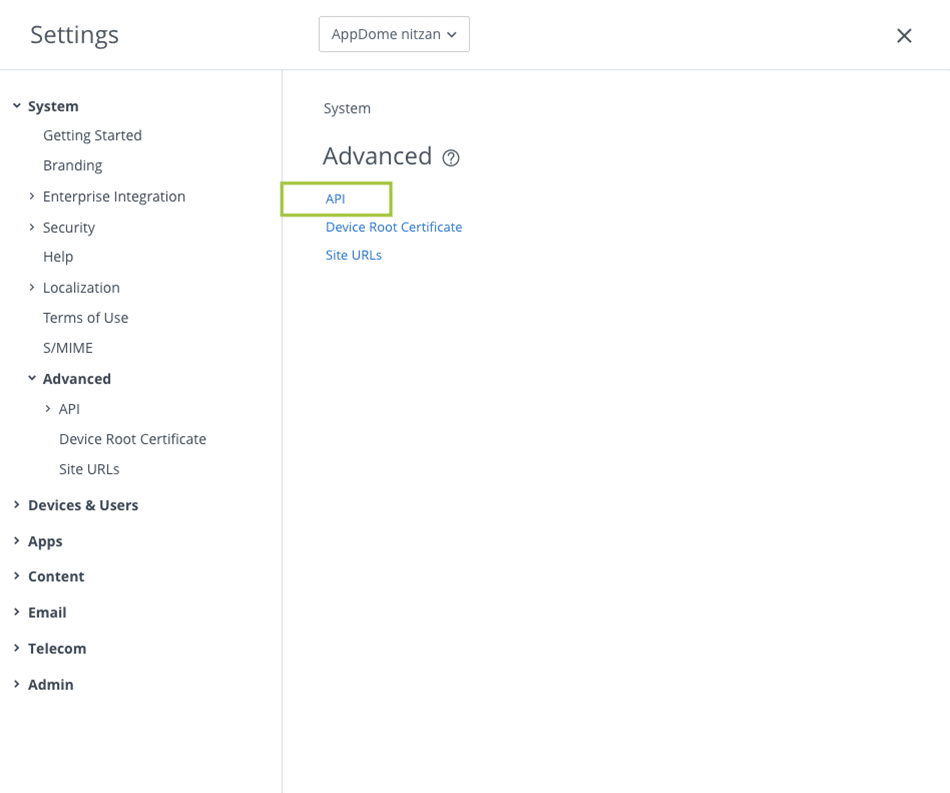Select Getting Started in the sidebar

click(x=92, y=135)
